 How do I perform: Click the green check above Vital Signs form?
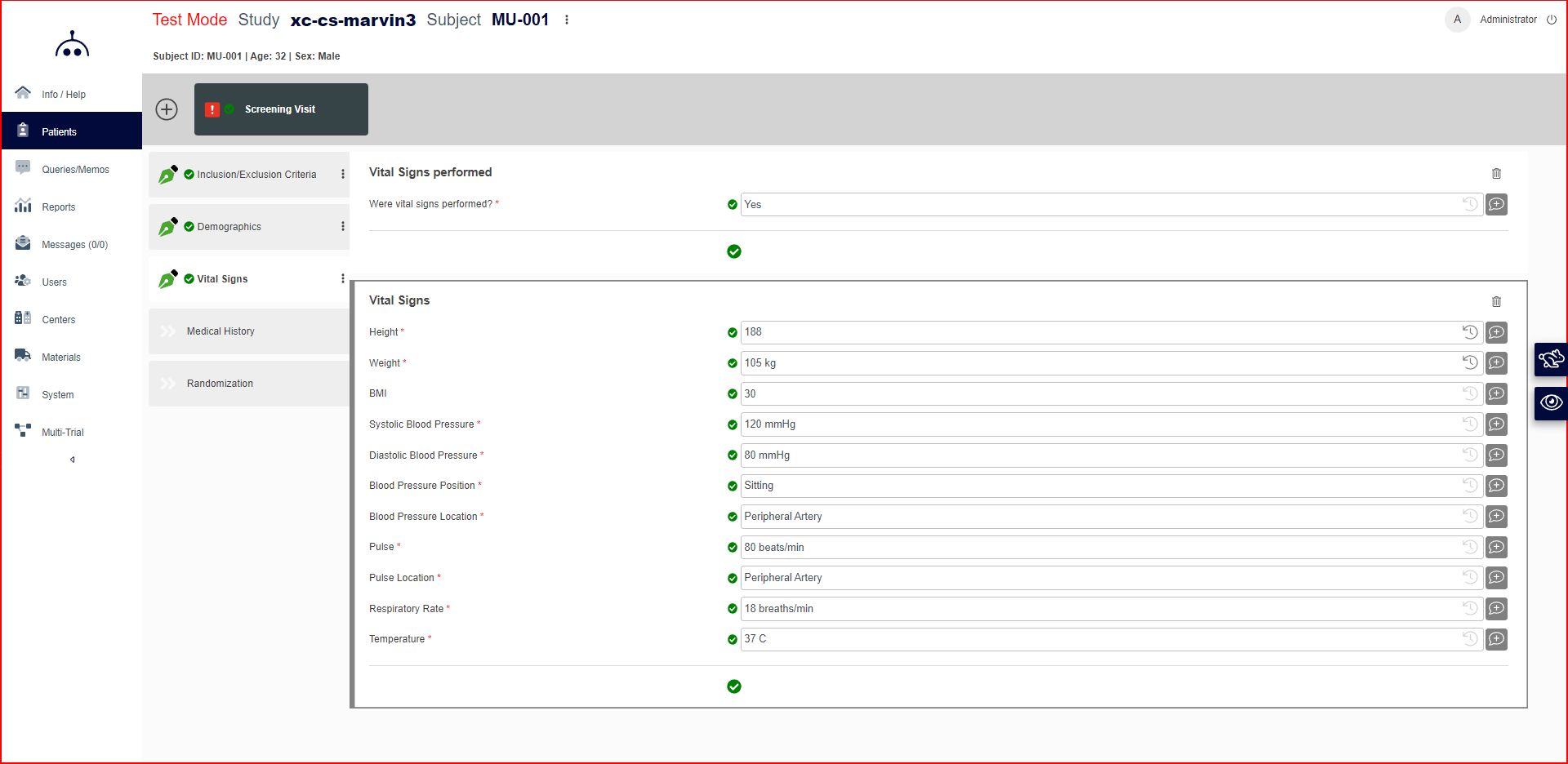[733, 251]
